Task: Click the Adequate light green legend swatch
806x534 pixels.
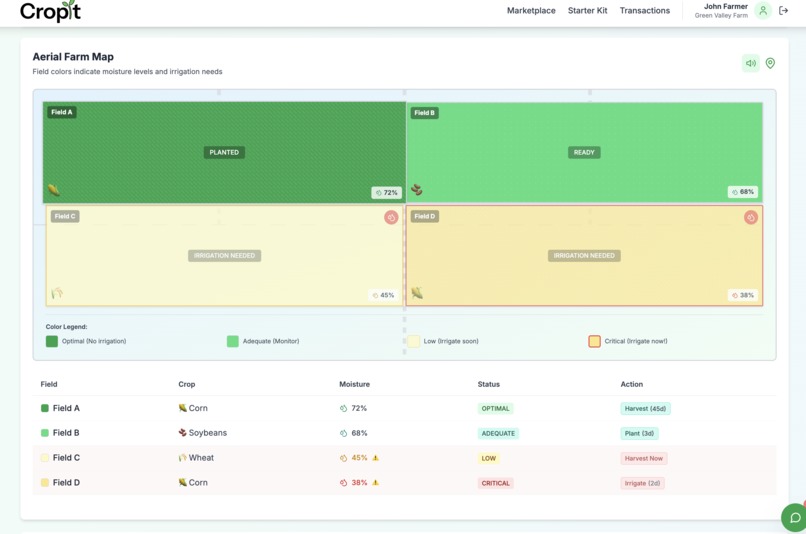Action: [x=233, y=341]
